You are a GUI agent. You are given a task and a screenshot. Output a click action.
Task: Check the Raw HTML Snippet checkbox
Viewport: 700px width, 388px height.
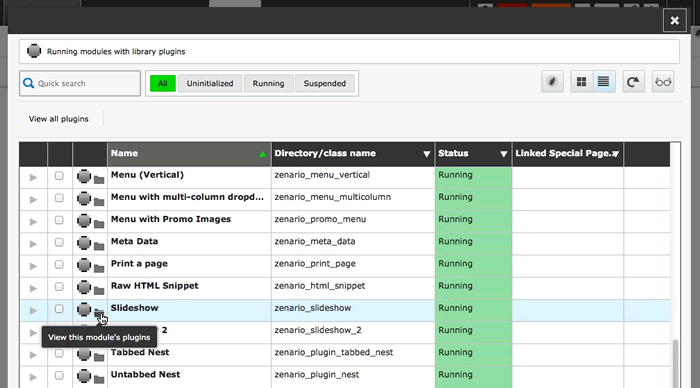coord(59,287)
